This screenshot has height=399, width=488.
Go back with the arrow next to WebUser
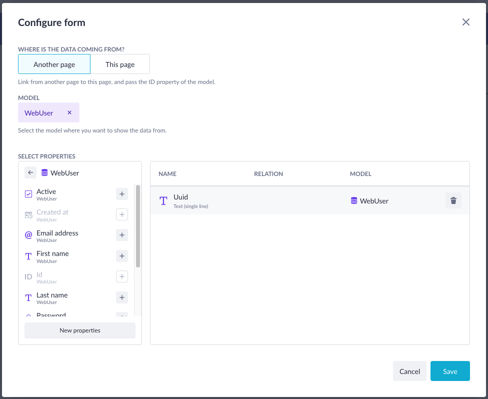click(x=30, y=173)
